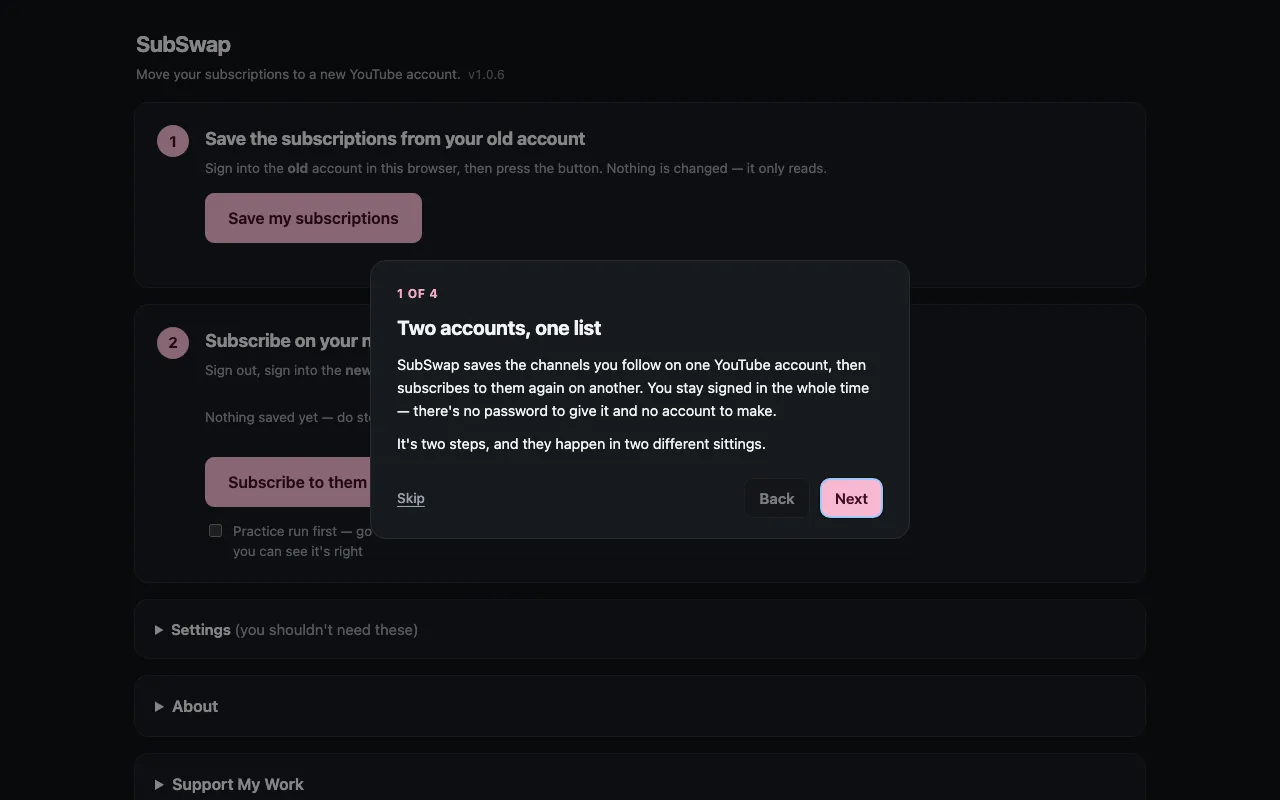Click 'Save the subscriptions from your old account' heading
This screenshot has height=800, width=1280.
(x=395, y=139)
